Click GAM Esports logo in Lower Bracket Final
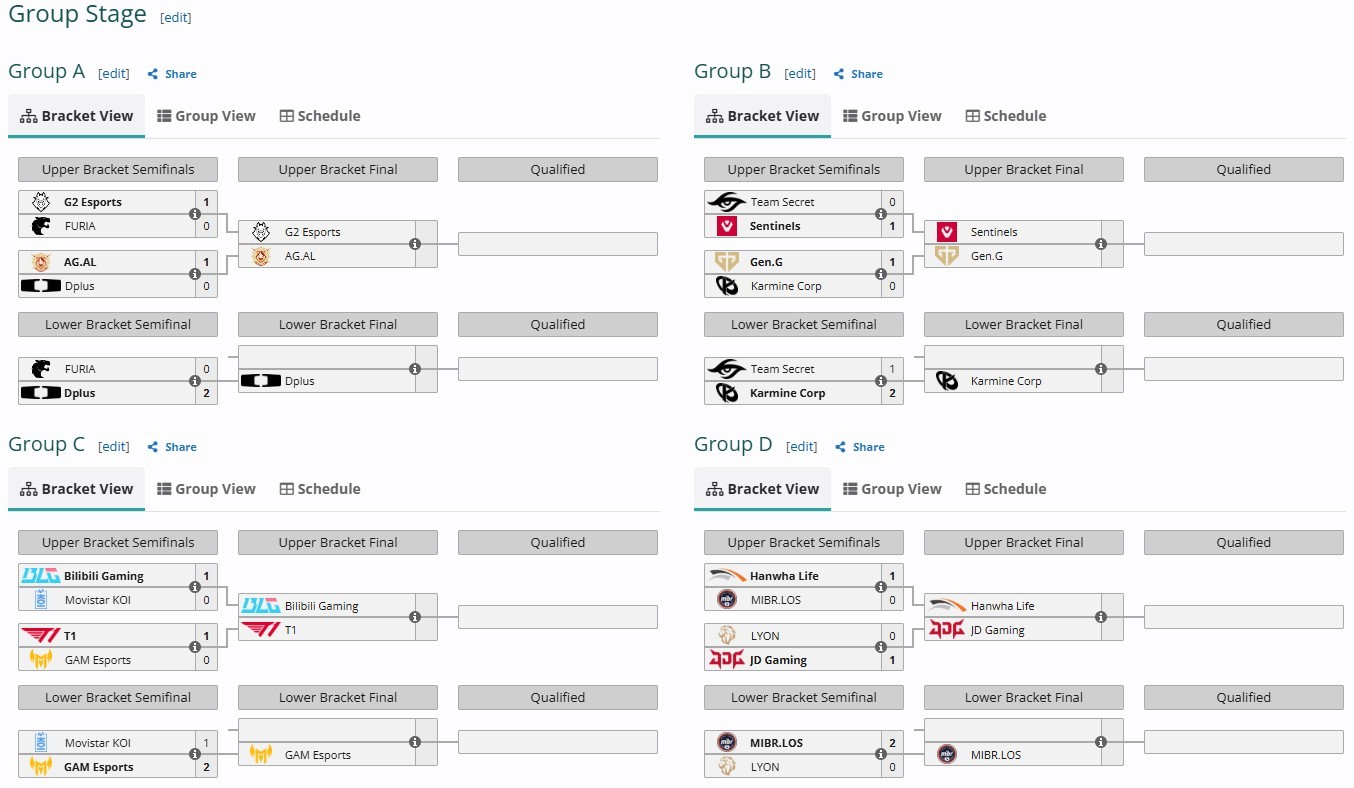Screen dimensions: 1354x788 [261, 755]
